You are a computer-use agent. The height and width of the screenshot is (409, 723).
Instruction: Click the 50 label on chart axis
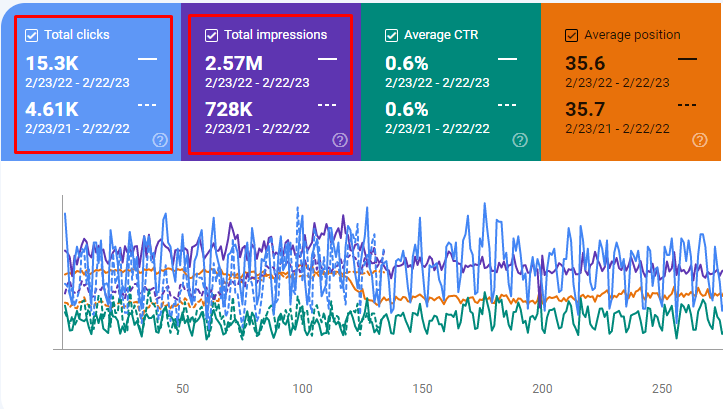183,388
